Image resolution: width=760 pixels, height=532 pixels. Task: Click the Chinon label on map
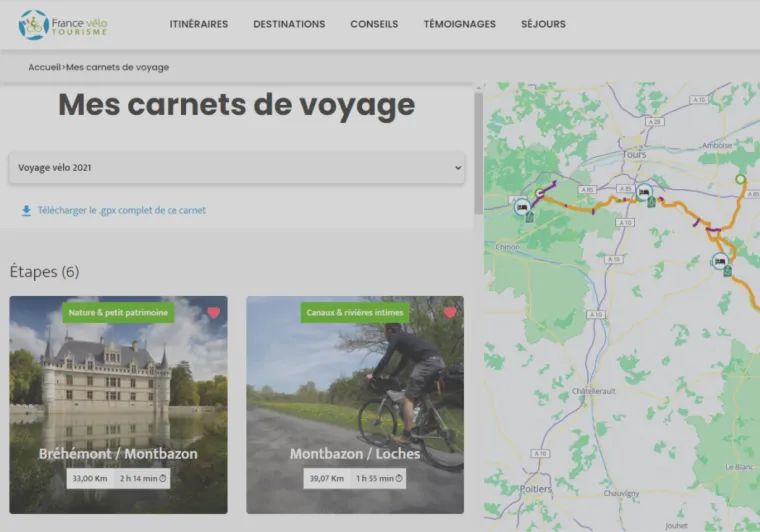507,247
